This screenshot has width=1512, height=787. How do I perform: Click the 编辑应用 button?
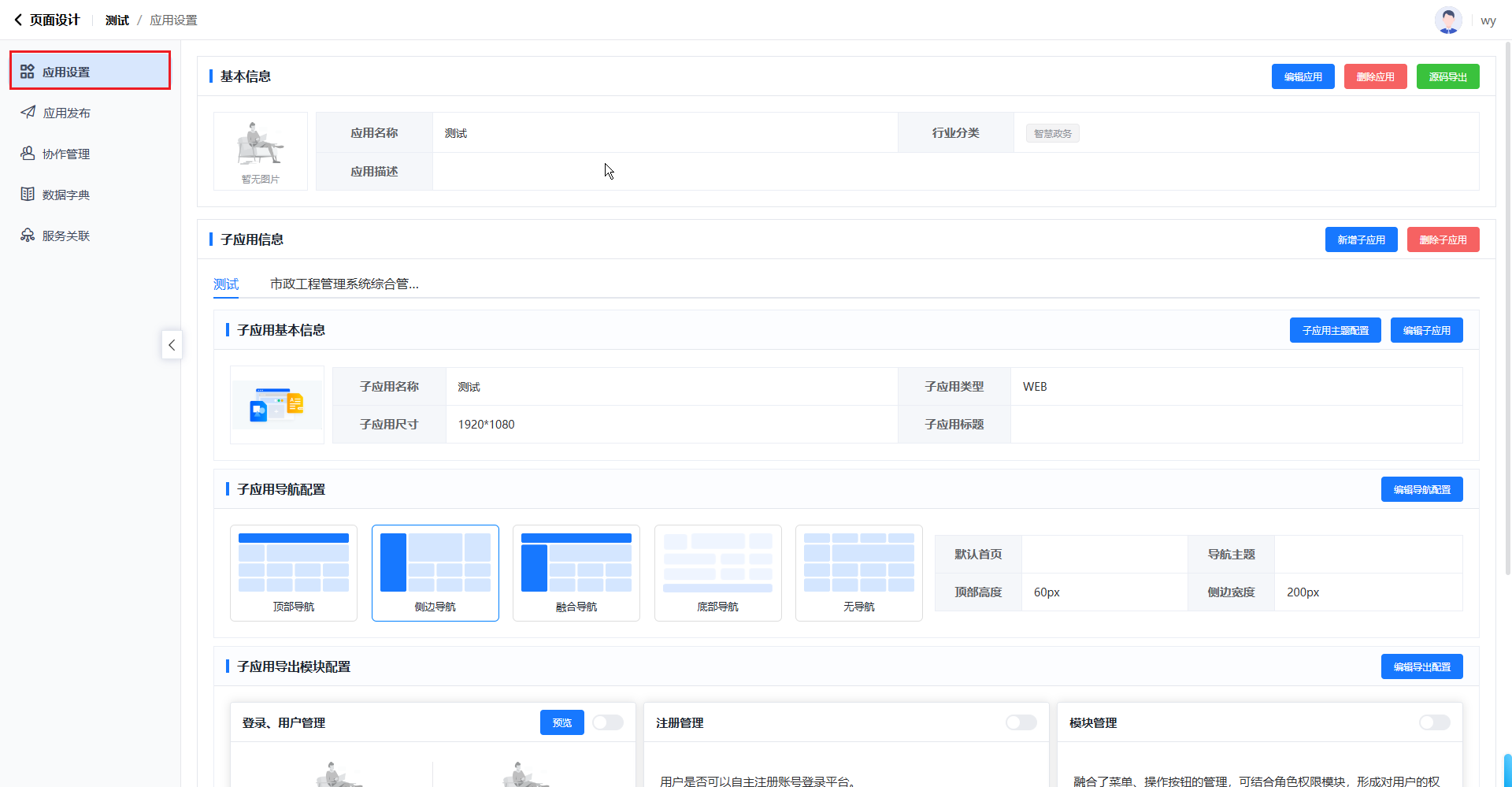point(1303,76)
